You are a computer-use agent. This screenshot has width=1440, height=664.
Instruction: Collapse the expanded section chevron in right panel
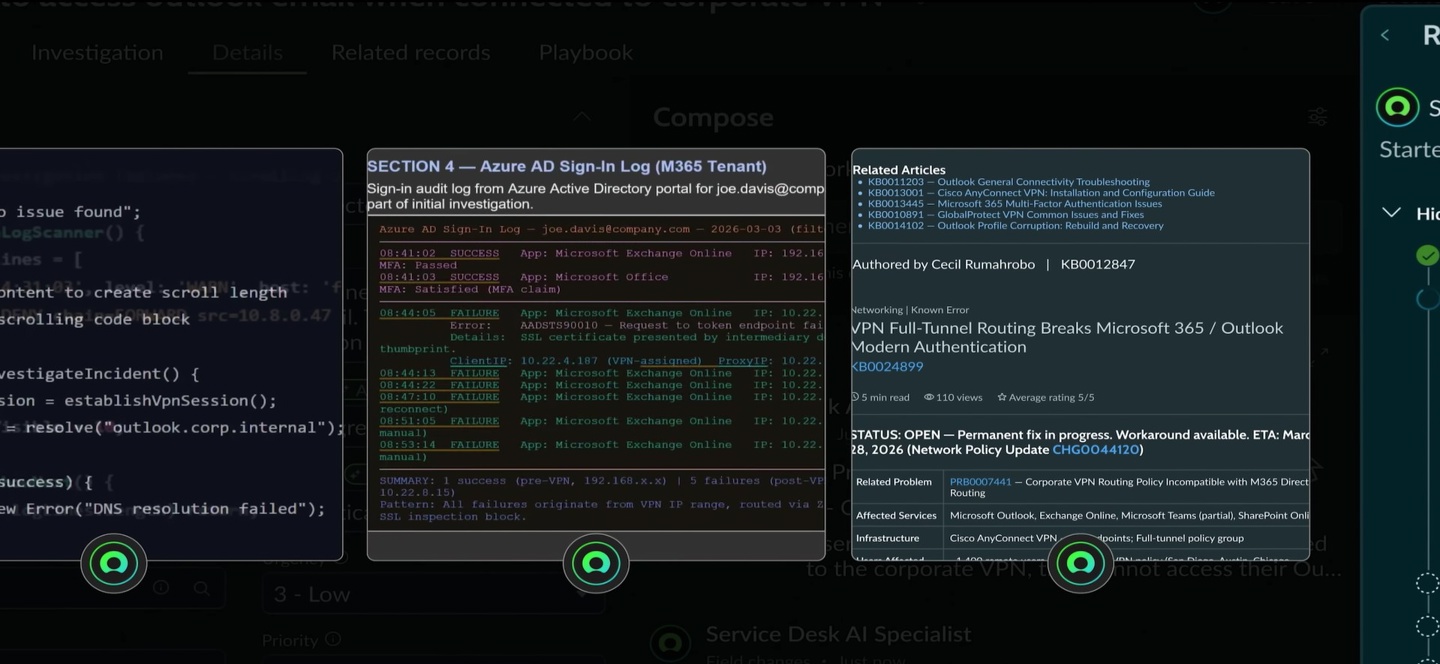point(1391,213)
